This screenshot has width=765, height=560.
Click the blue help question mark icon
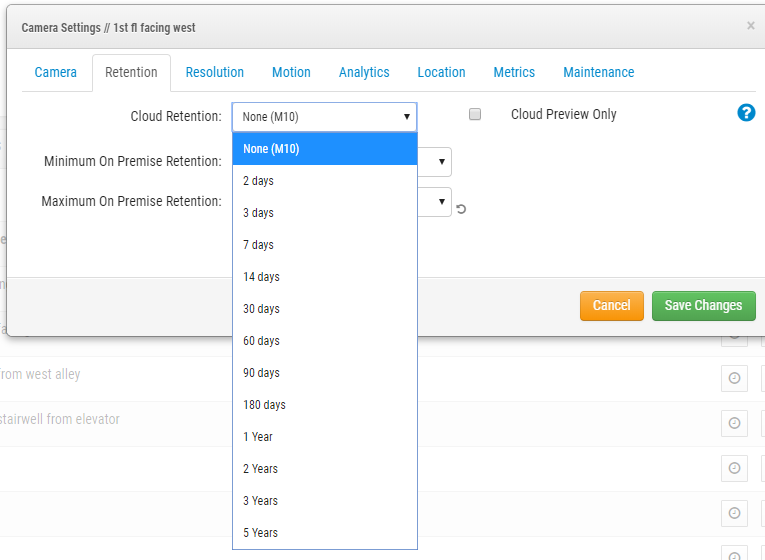pyautogui.click(x=746, y=113)
